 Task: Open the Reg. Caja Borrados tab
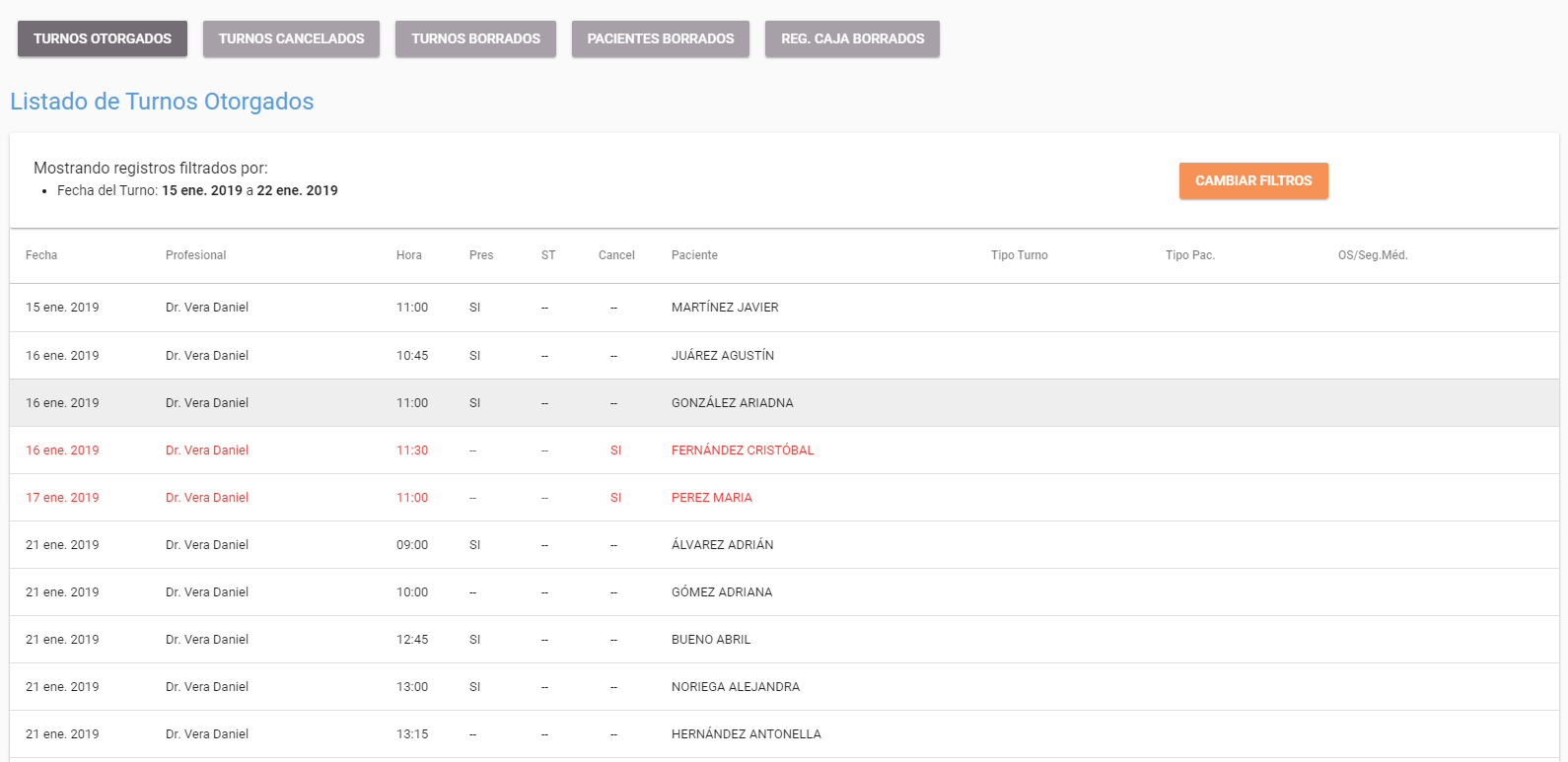(852, 38)
